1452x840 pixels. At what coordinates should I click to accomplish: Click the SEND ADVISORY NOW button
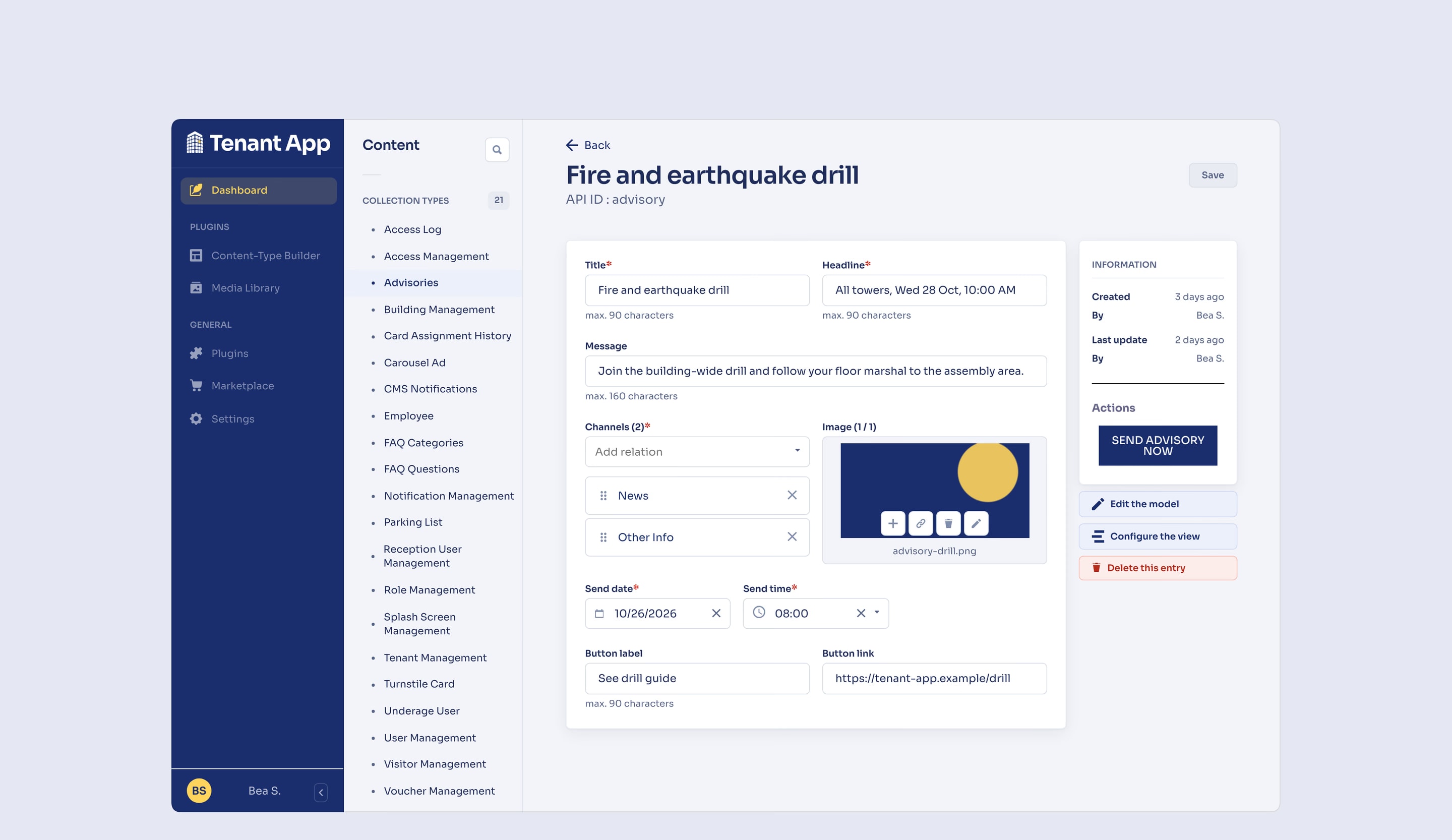(1157, 445)
